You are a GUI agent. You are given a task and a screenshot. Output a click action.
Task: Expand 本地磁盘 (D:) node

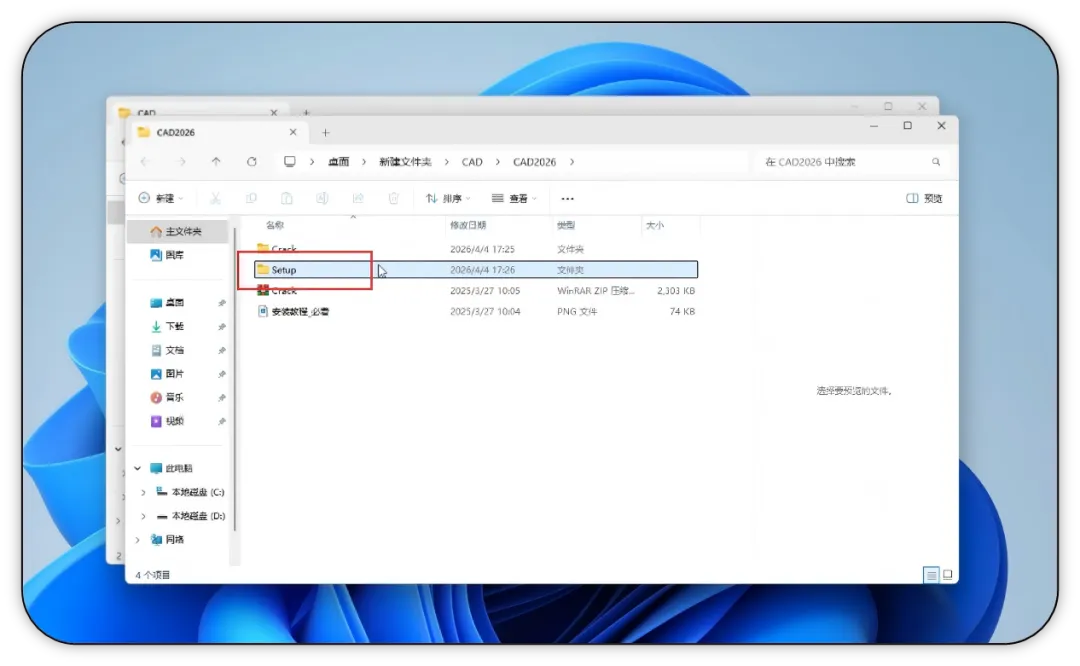tap(143, 516)
